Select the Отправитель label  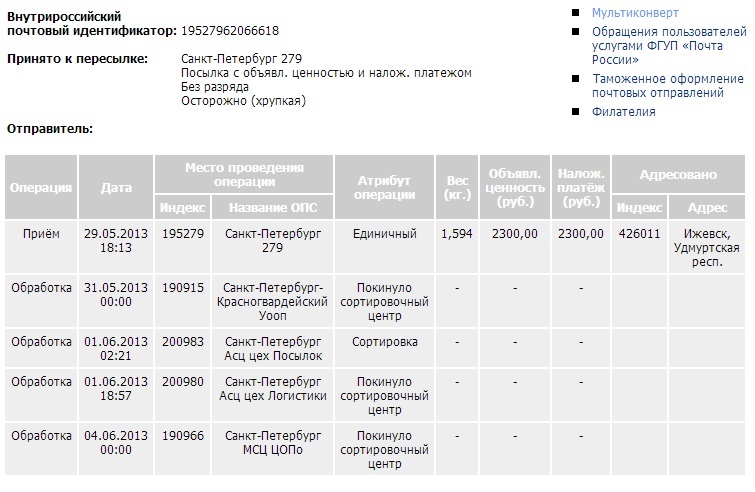coord(50,129)
